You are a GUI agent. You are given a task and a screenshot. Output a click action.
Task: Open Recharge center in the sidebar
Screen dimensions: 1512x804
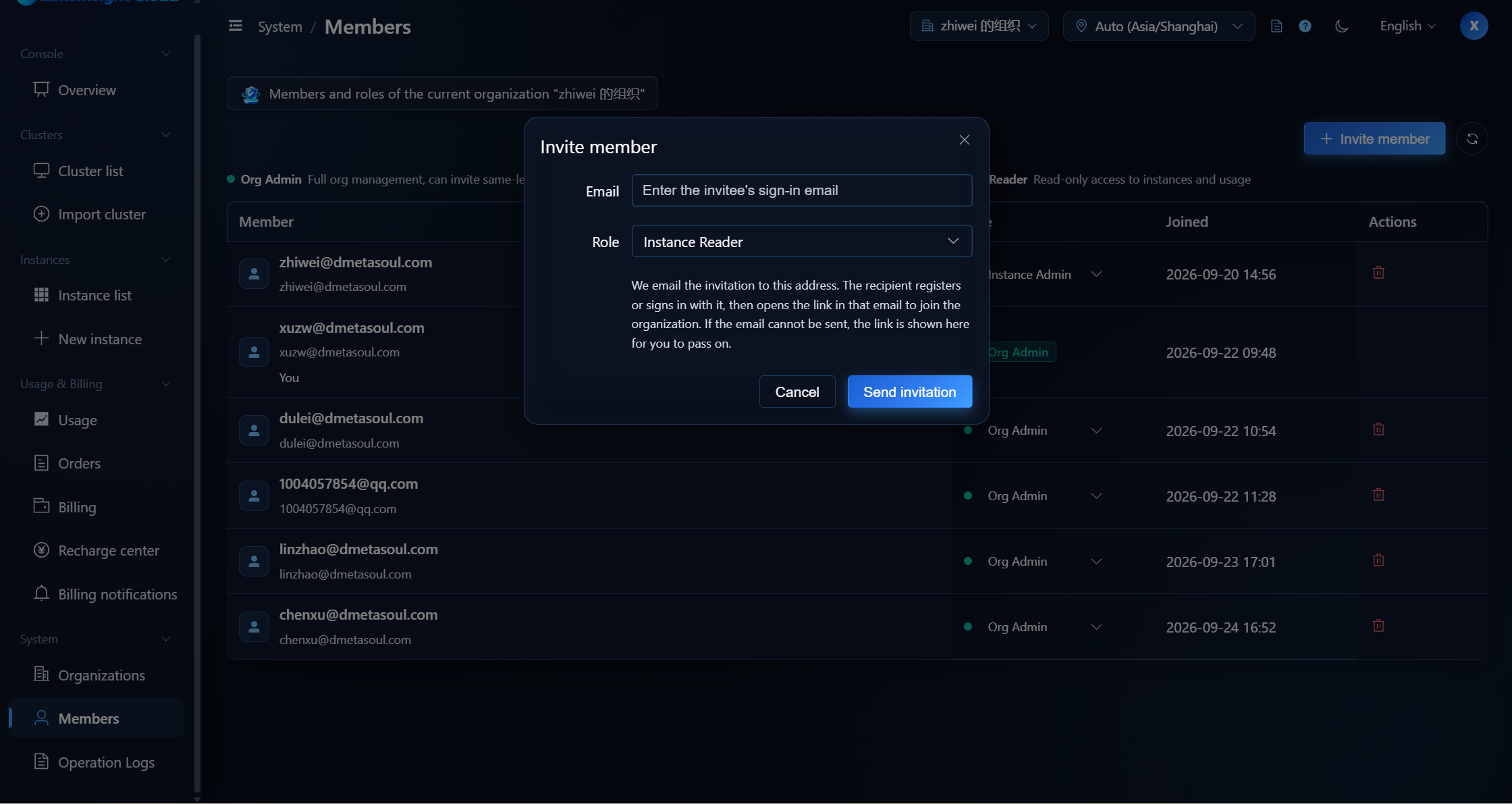[97, 551]
